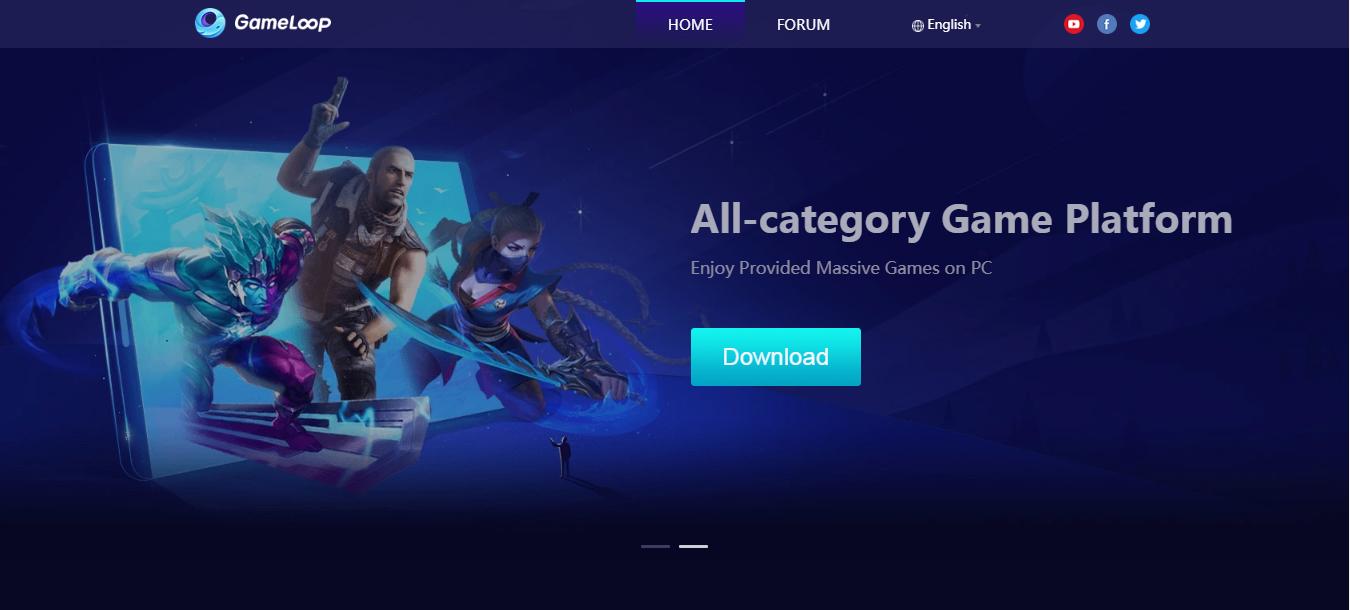
Task: Click the GameLoop swirl logo icon
Action: [x=210, y=22]
